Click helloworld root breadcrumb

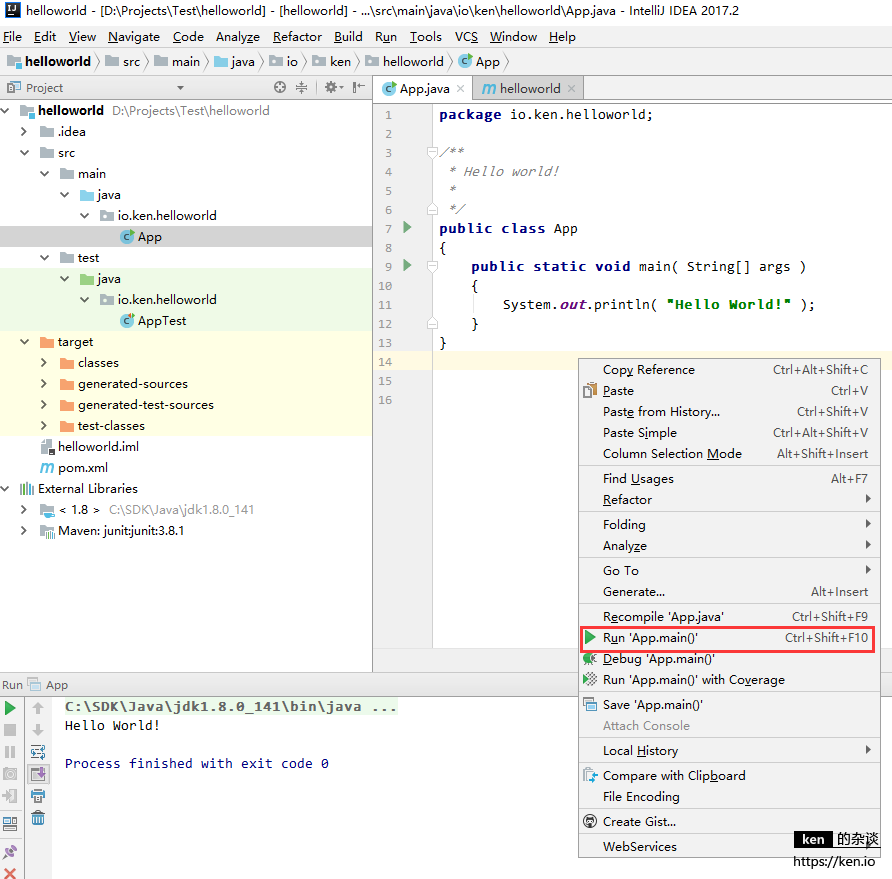point(50,61)
